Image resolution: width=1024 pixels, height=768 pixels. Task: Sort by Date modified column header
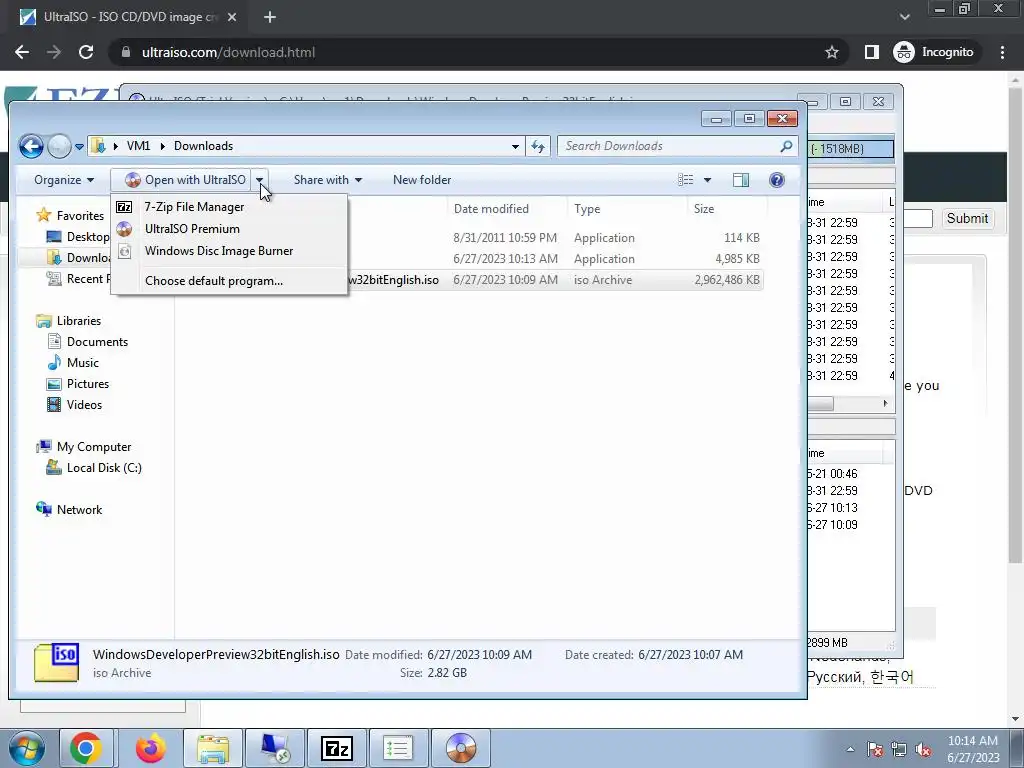507,209
